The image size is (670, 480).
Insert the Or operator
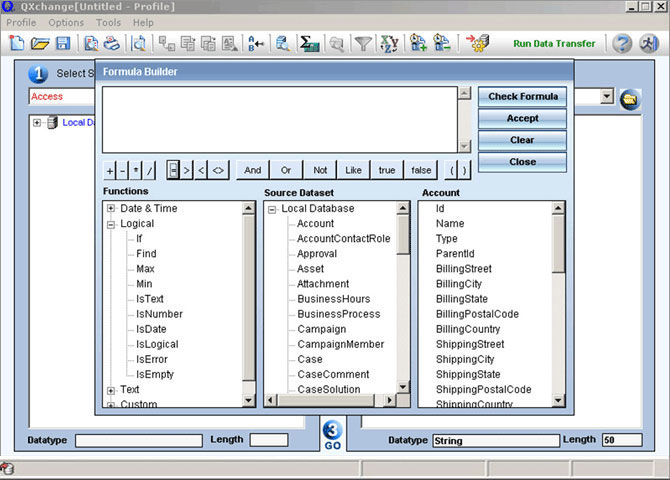coord(286,170)
